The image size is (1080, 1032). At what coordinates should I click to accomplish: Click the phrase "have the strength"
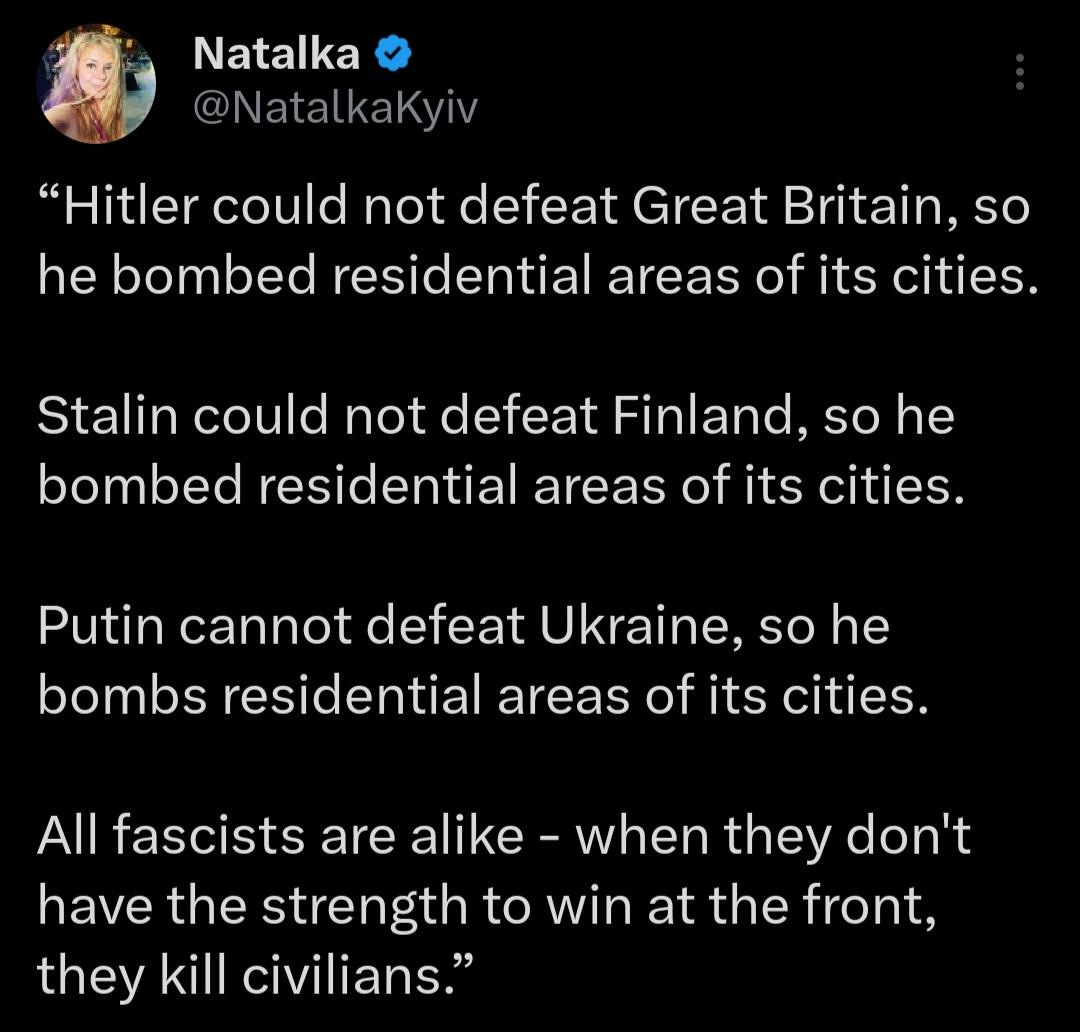[250, 906]
